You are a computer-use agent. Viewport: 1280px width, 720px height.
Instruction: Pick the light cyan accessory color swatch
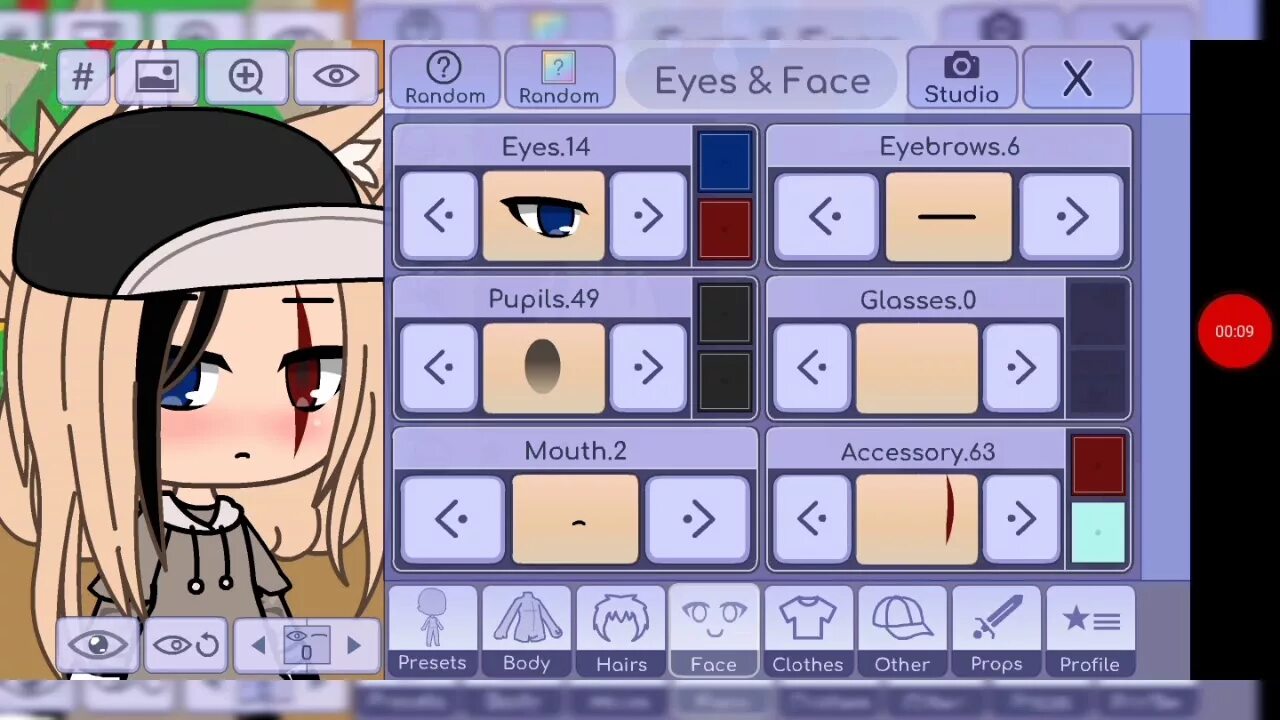[1098, 533]
